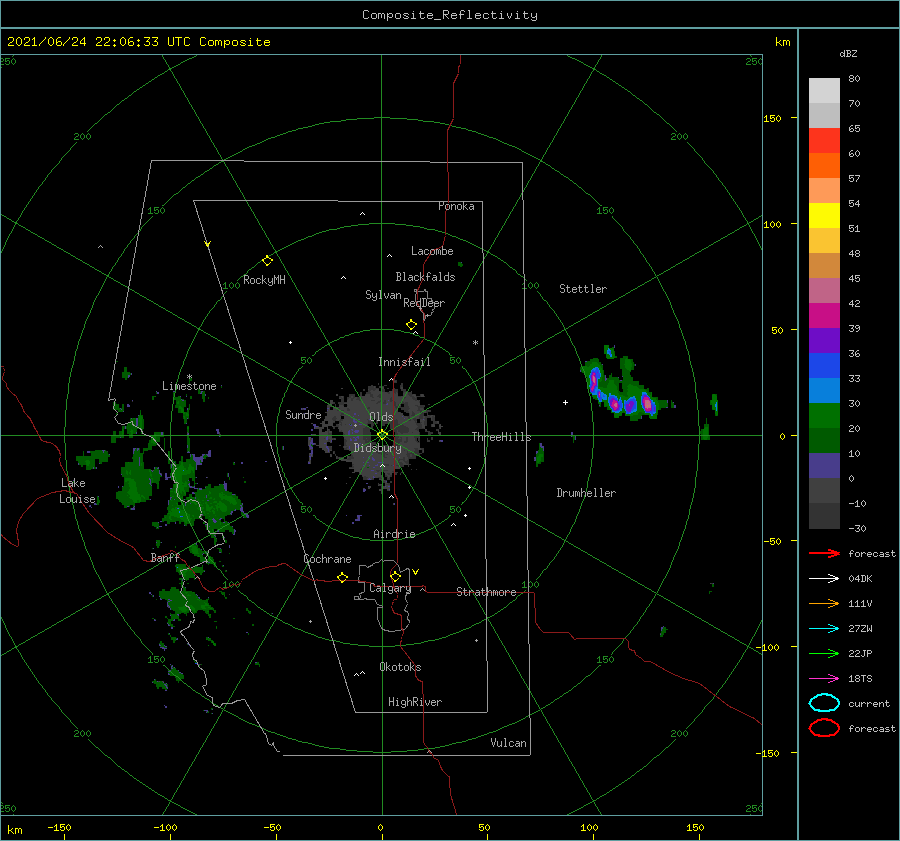Screen dimensions: 900x841
Task: Click the bright green 30-20 dBZ swatch
Action: click(x=824, y=416)
